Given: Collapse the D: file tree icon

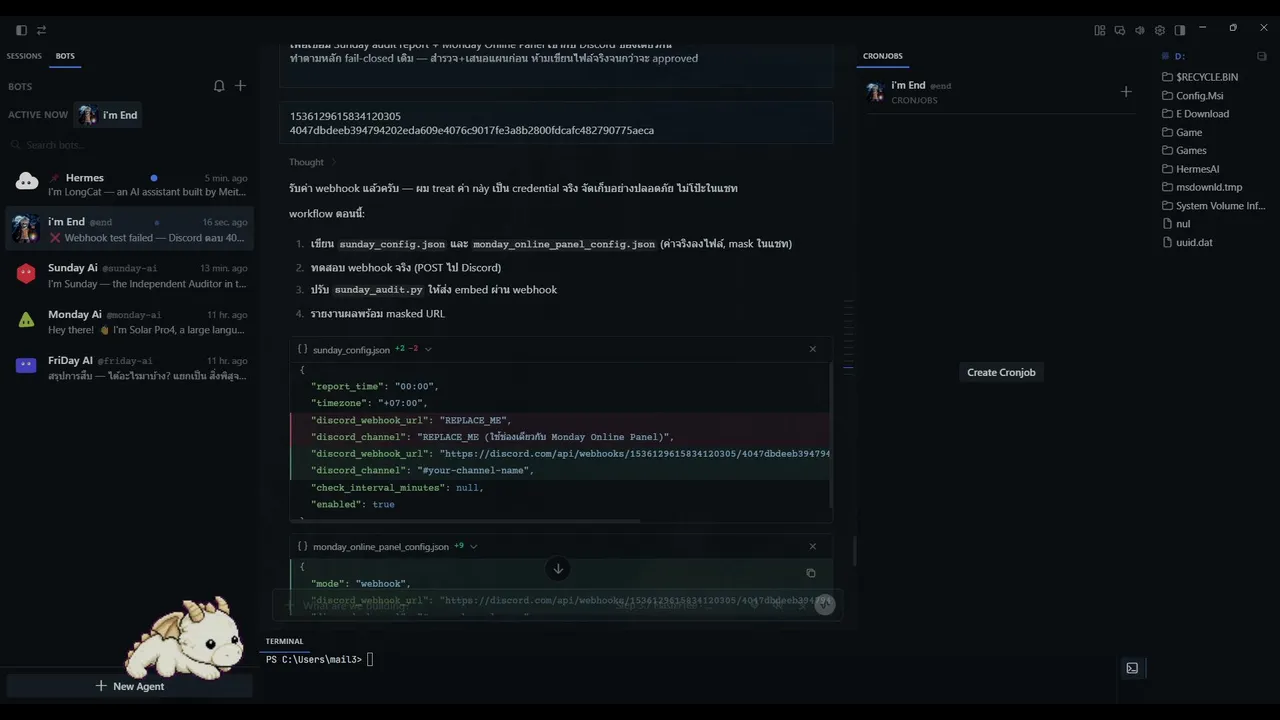Looking at the screenshot, I should pyautogui.click(x=1262, y=57).
